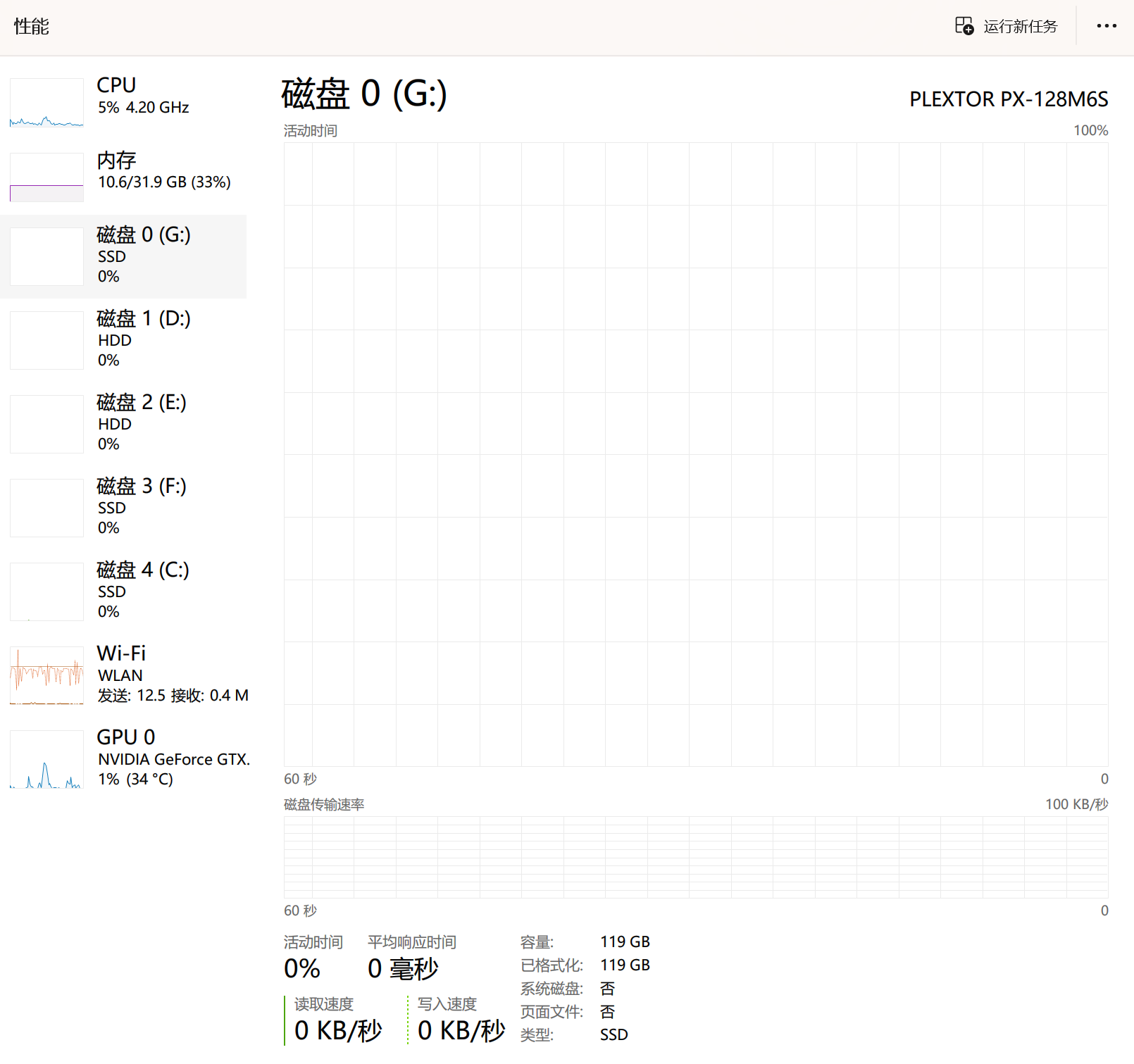1134x1064 pixels.
Task: Click the GPU 0 usage mini graph
Action: tap(46, 759)
